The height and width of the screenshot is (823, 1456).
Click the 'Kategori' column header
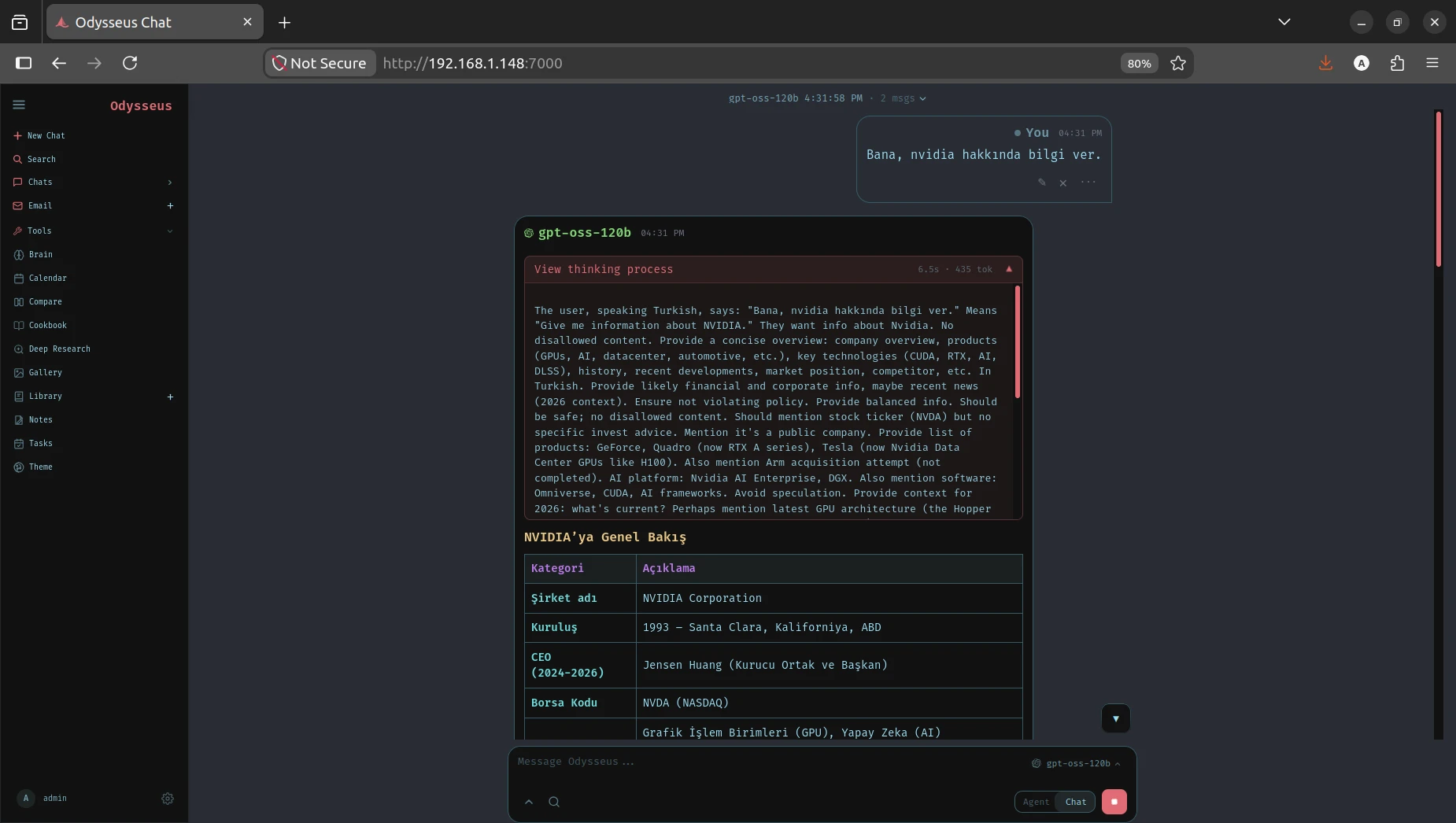580,568
